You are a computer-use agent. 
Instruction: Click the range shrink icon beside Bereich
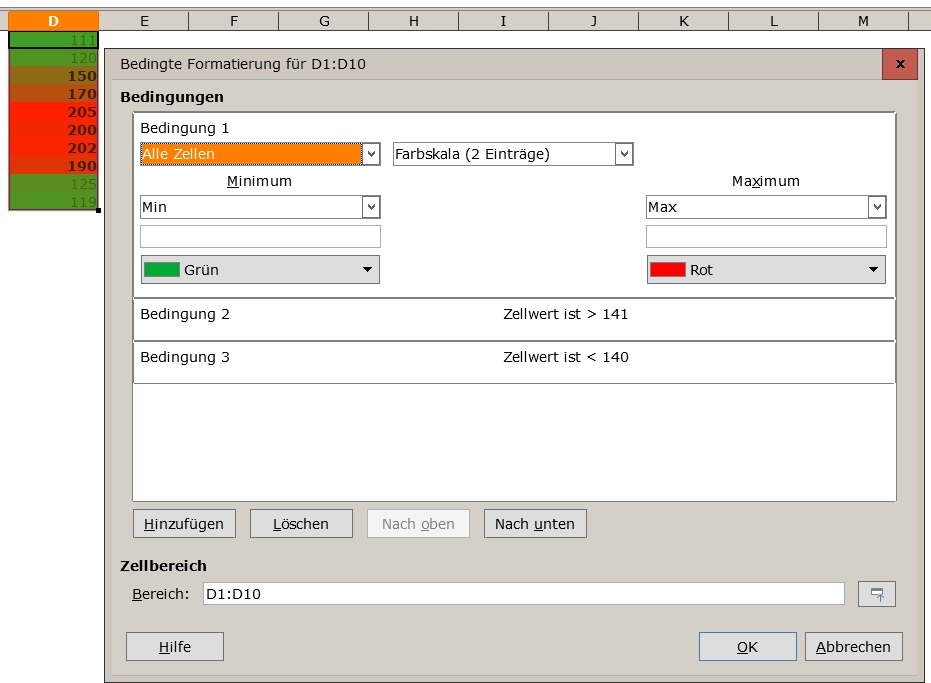point(876,594)
